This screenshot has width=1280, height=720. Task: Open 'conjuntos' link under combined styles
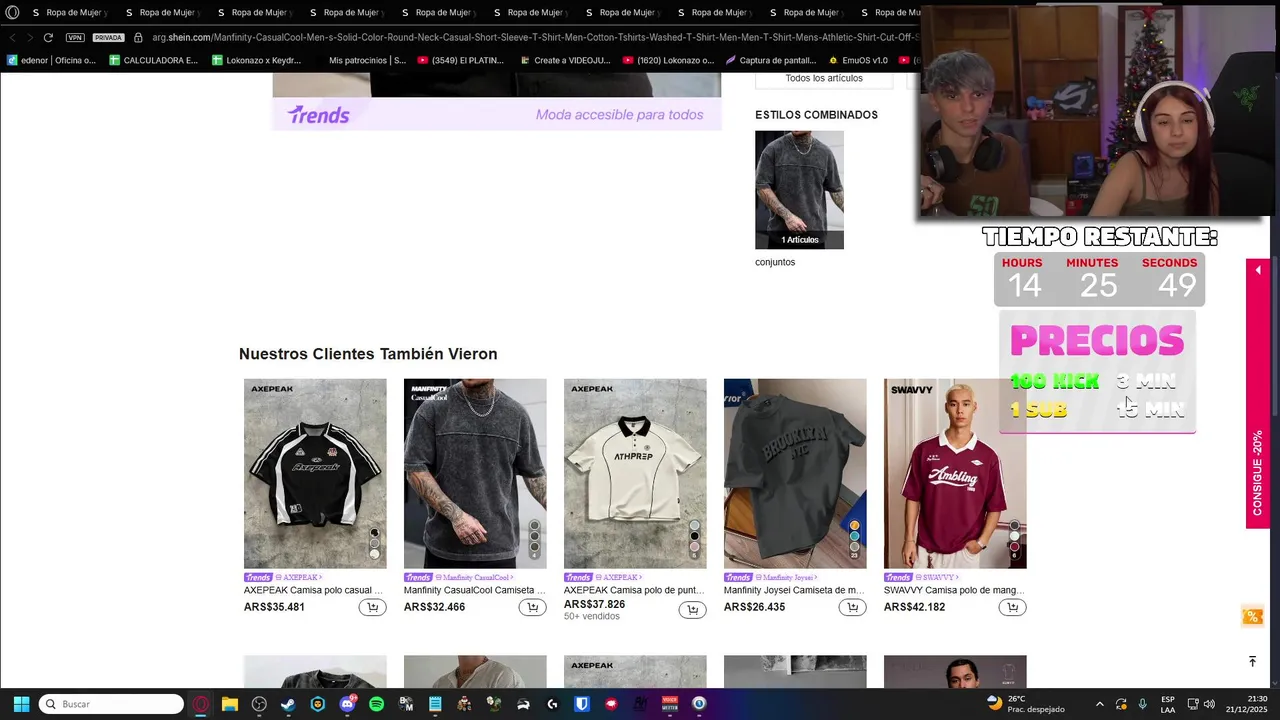775,262
